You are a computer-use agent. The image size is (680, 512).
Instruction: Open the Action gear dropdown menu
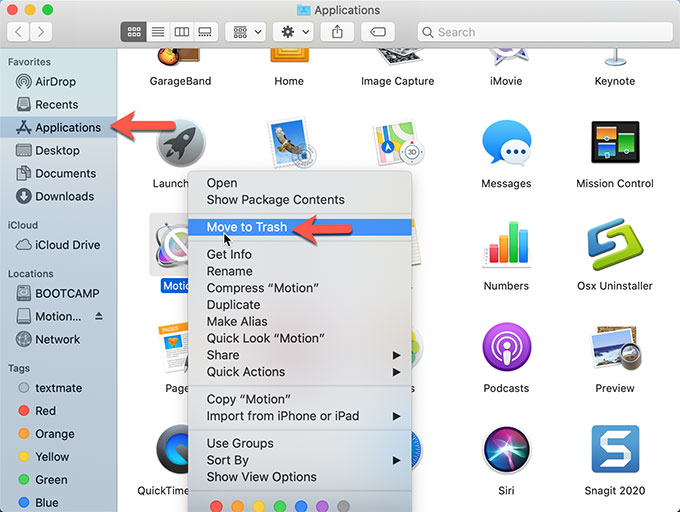(295, 32)
